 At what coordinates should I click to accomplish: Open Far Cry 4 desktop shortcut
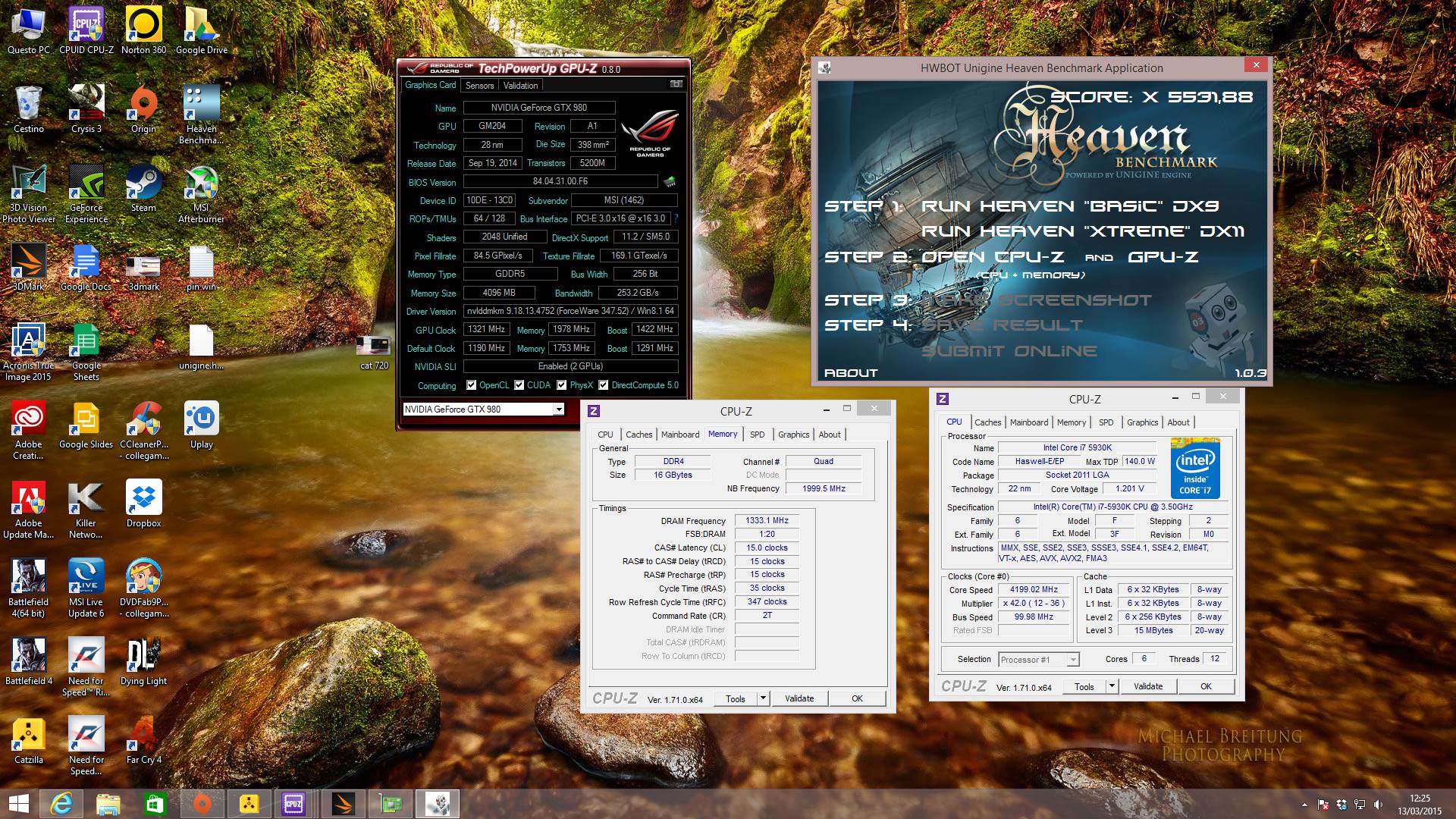(143, 740)
